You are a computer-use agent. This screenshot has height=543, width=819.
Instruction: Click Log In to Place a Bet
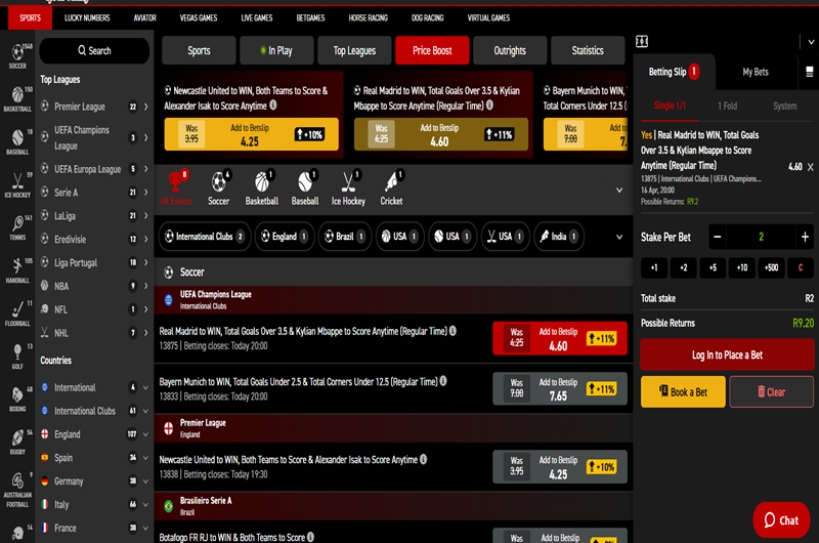pyautogui.click(x=727, y=355)
